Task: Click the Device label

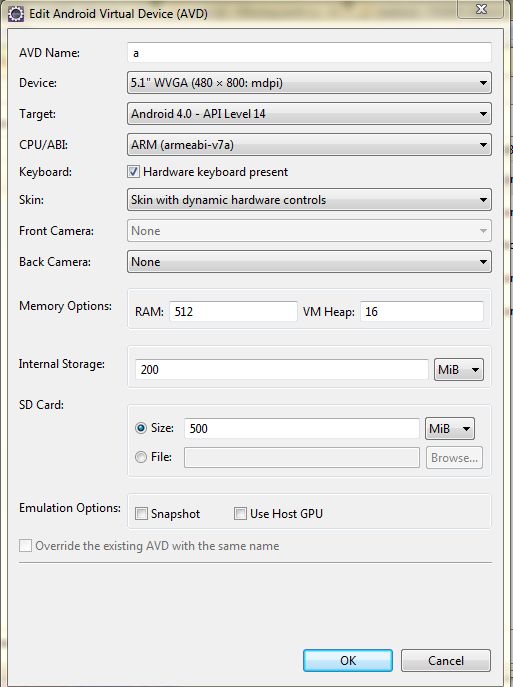Action: pos(38,83)
